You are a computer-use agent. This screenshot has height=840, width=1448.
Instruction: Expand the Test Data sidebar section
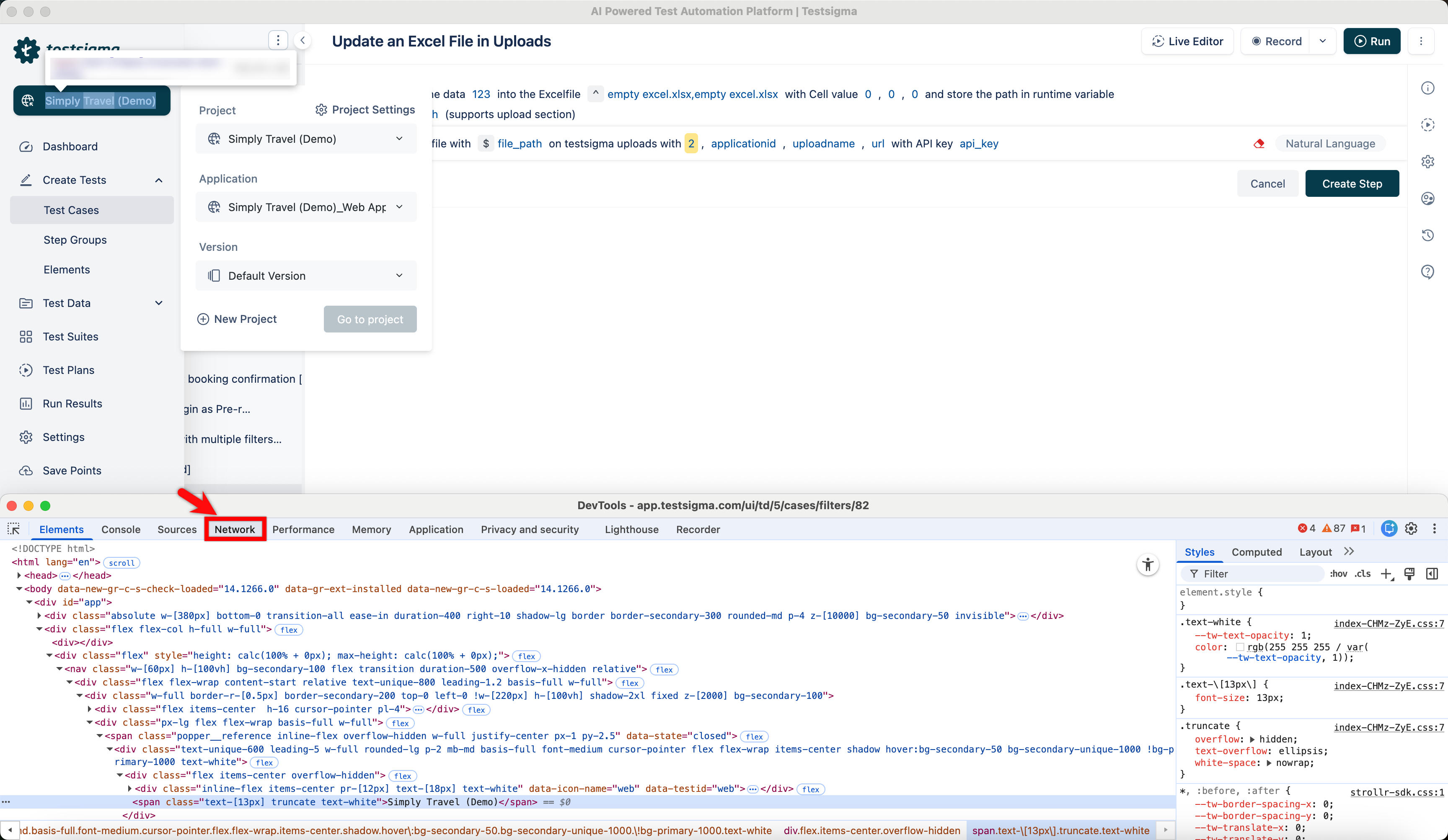[159, 303]
